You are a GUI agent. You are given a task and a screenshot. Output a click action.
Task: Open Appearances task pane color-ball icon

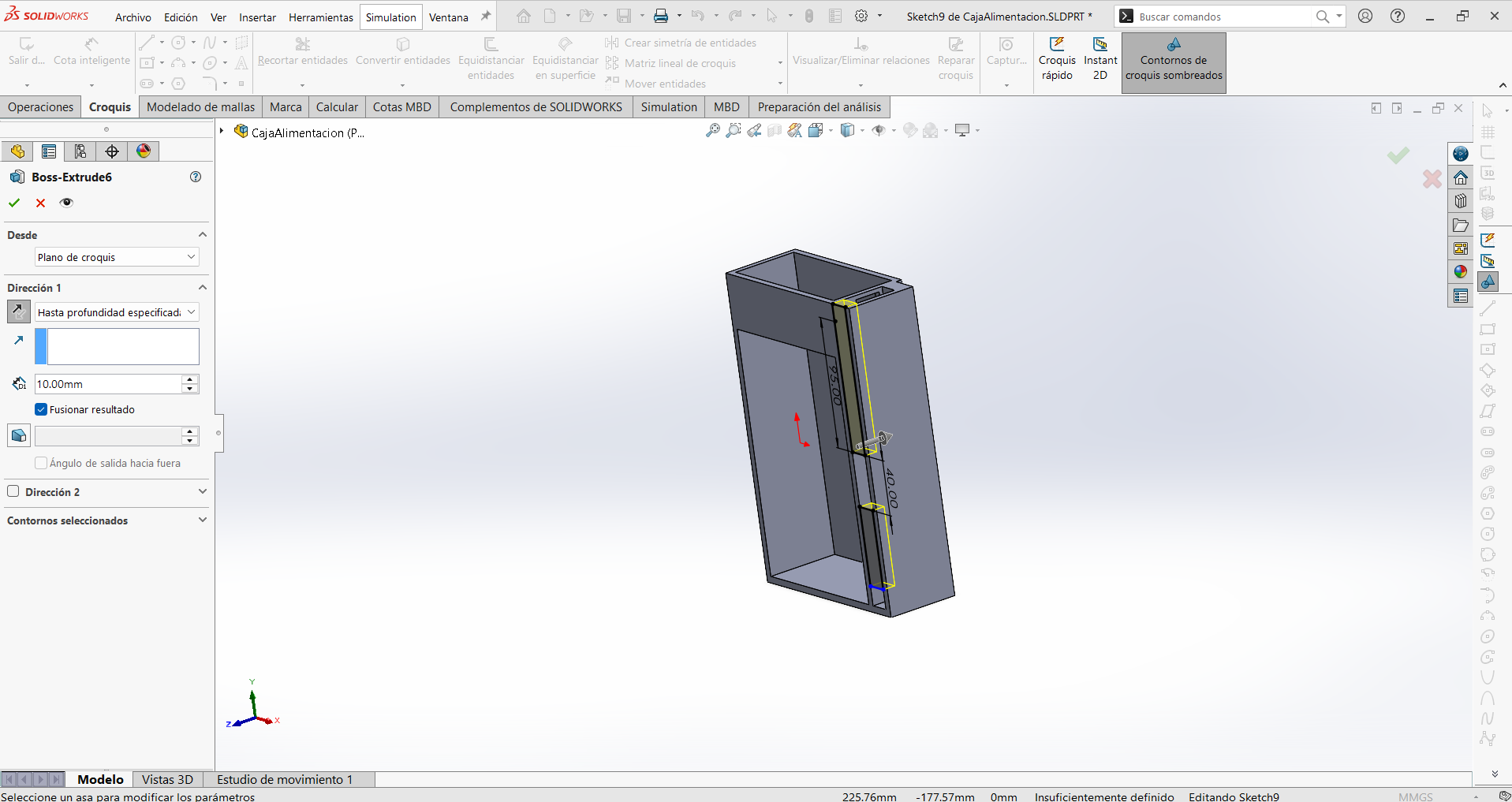click(1461, 272)
